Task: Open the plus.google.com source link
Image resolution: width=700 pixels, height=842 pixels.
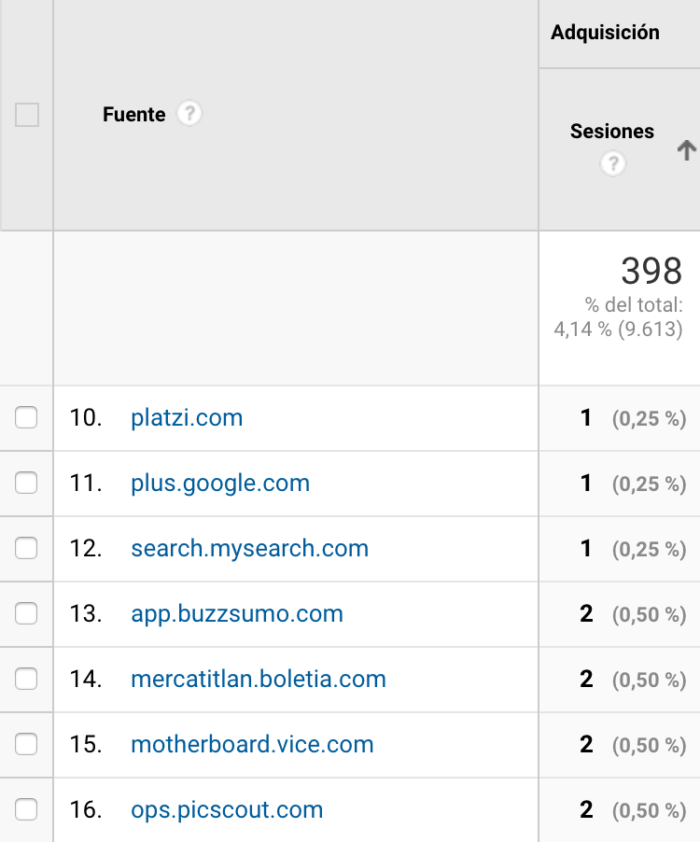Action: point(221,483)
